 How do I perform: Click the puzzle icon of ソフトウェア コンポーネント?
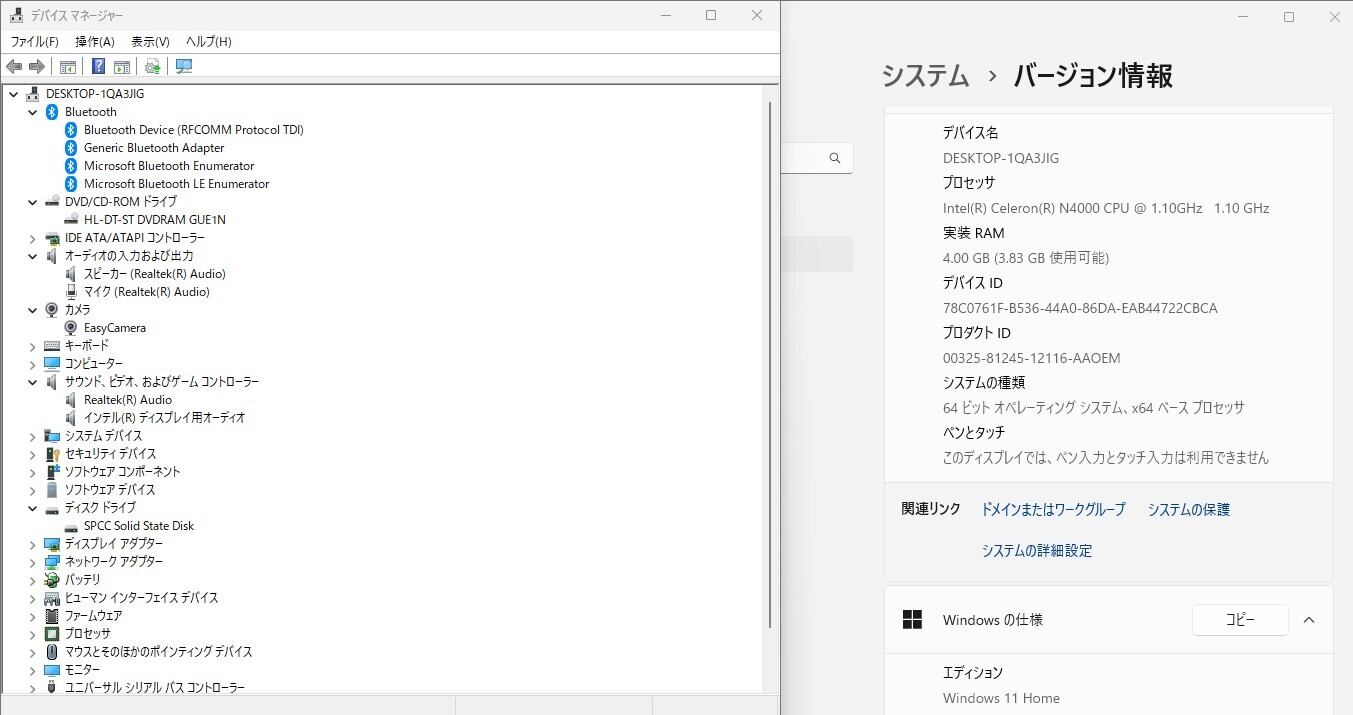tap(52, 472)
